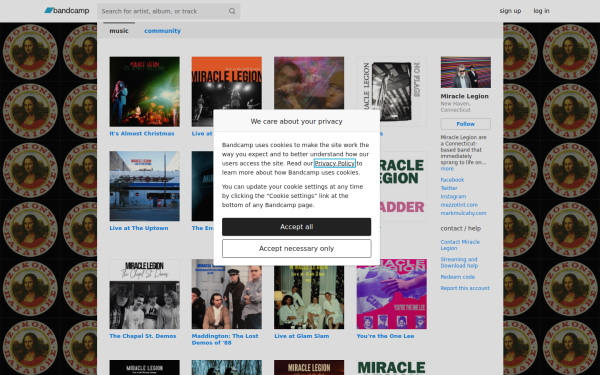Open the sign up link

tap(510, 11)
